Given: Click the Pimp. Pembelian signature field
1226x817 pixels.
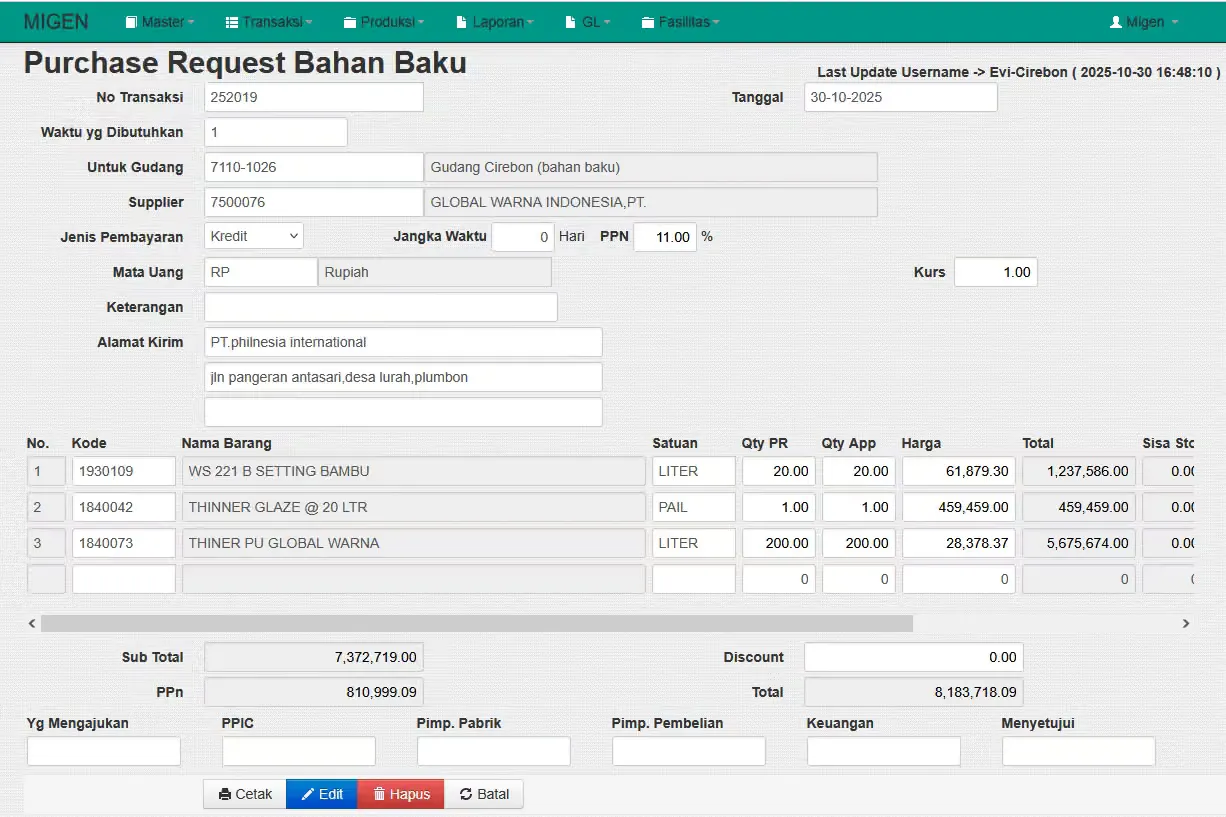Looking at the screenshot, I should click(x=689, y=751).
